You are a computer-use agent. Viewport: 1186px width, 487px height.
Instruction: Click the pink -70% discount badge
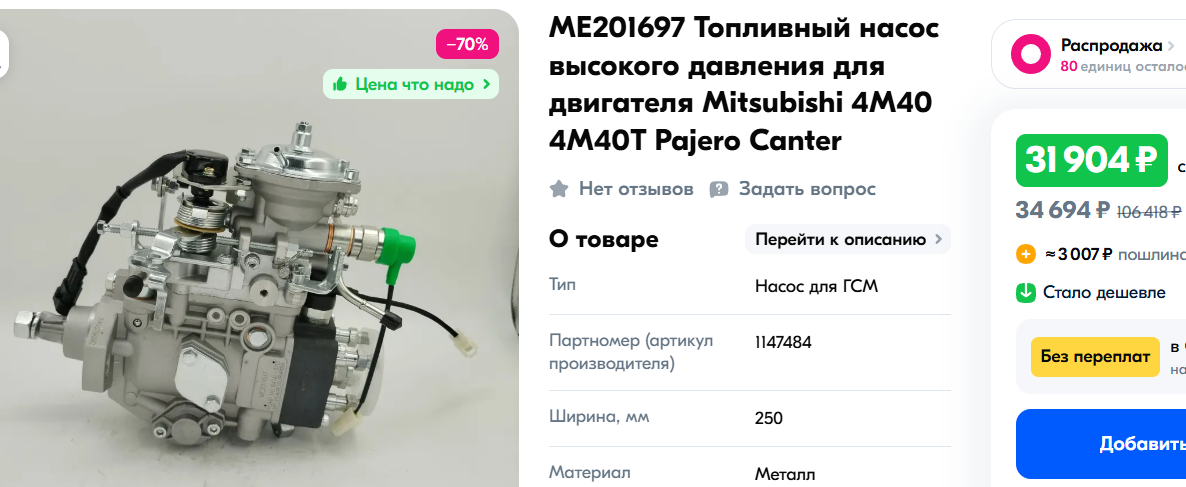pos(467,44)
